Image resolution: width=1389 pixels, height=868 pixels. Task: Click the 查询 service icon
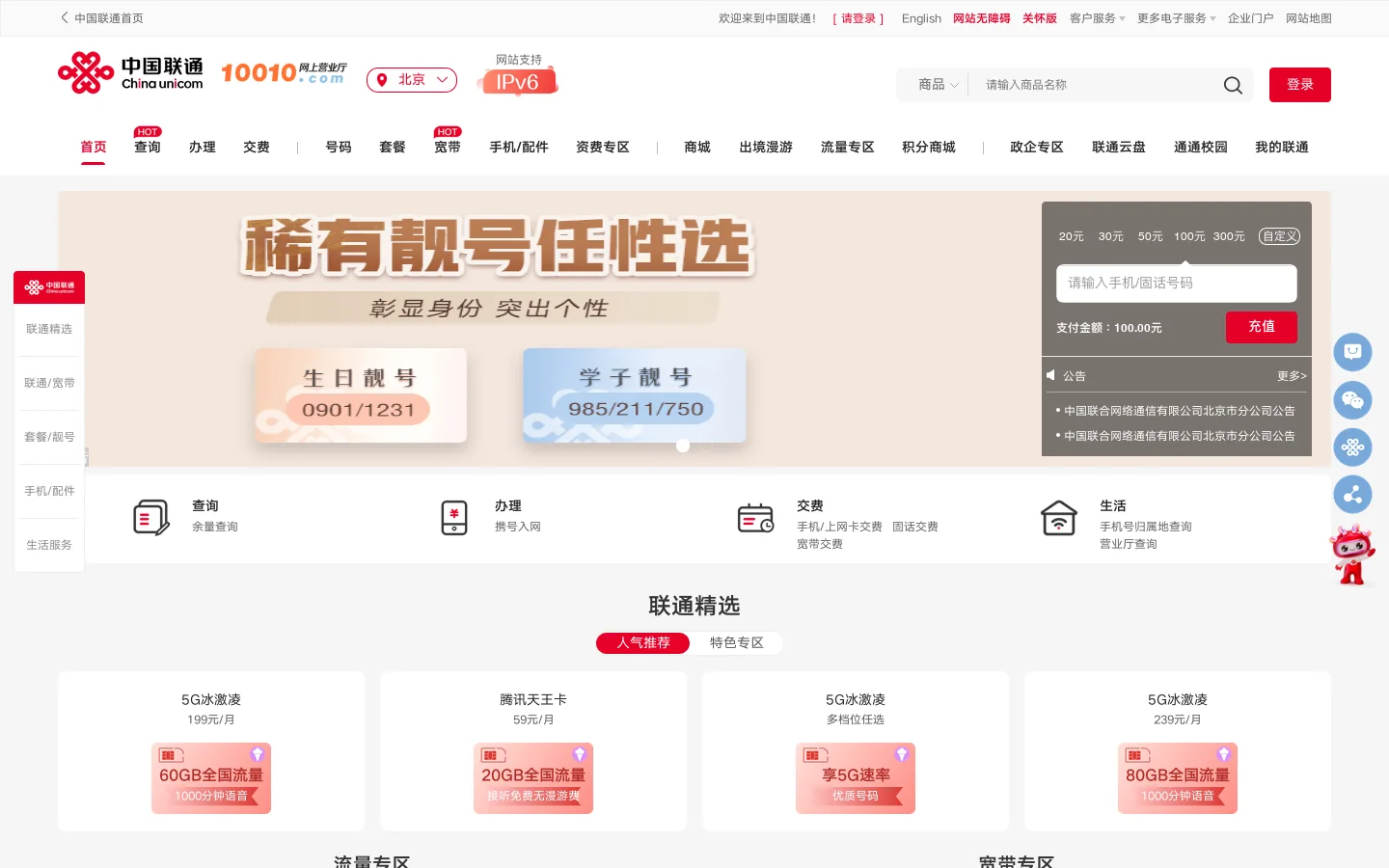click(x=150, y=518)
